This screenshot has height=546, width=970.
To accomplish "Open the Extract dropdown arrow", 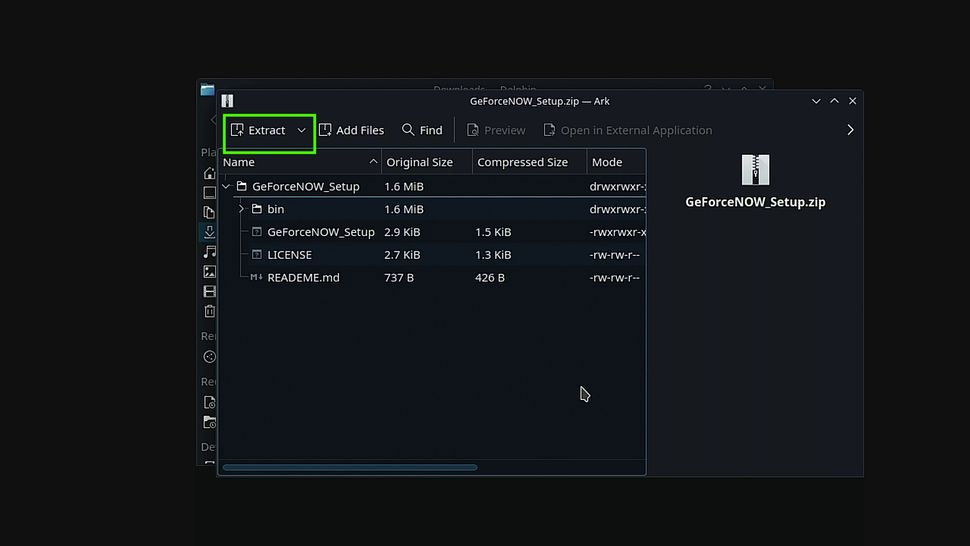I will click(301, 130).
